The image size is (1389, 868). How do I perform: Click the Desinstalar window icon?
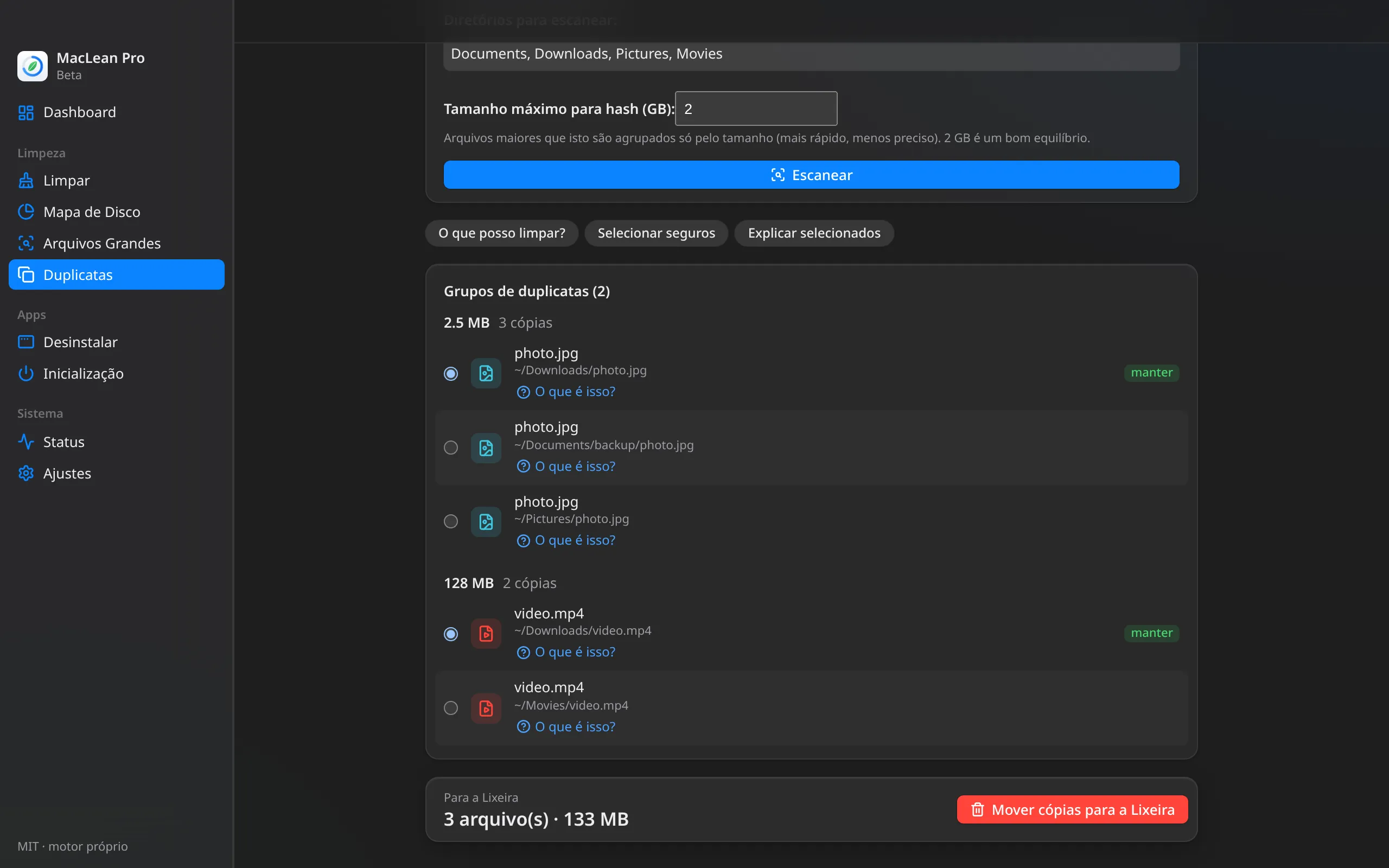26,342
